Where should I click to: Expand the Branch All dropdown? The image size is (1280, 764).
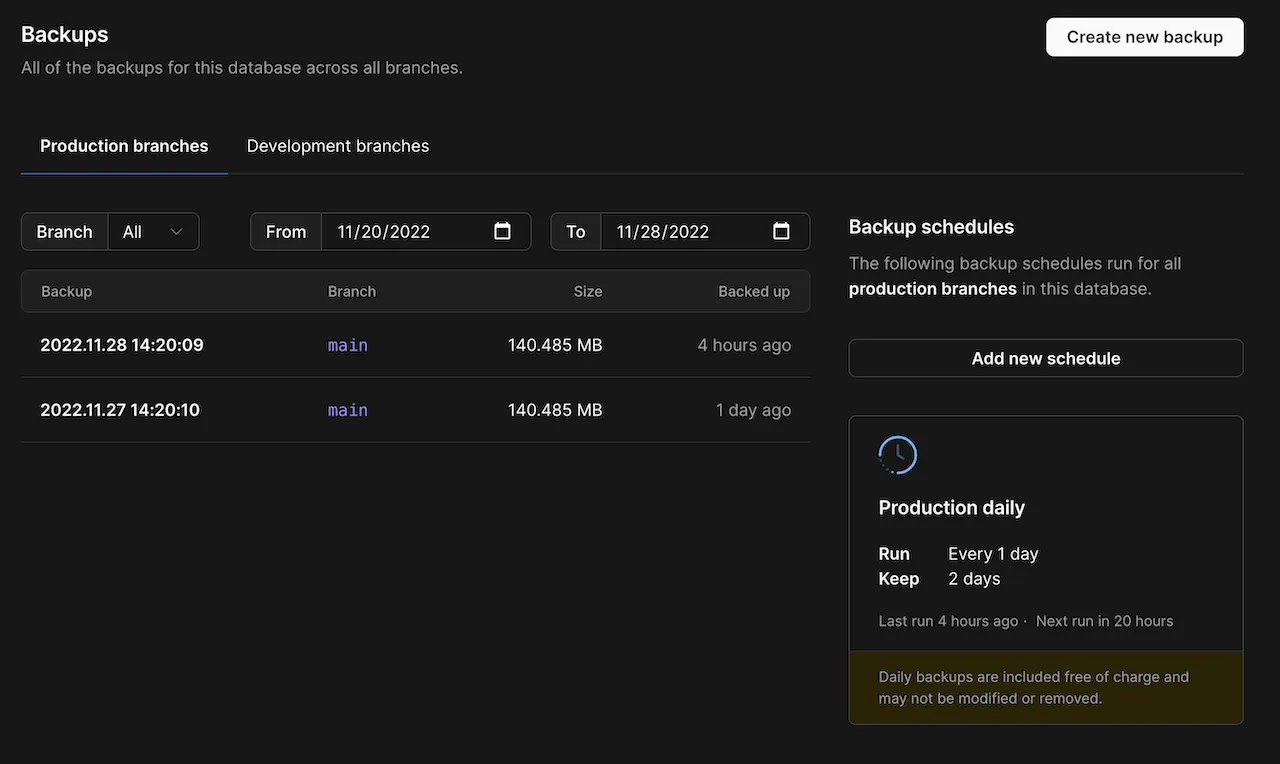153,232
